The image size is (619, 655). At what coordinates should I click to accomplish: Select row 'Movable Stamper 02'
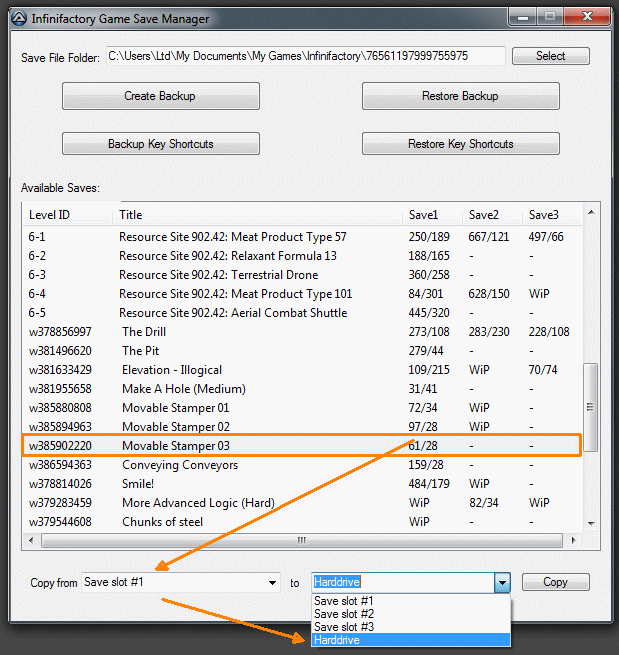tap(302, 427)
